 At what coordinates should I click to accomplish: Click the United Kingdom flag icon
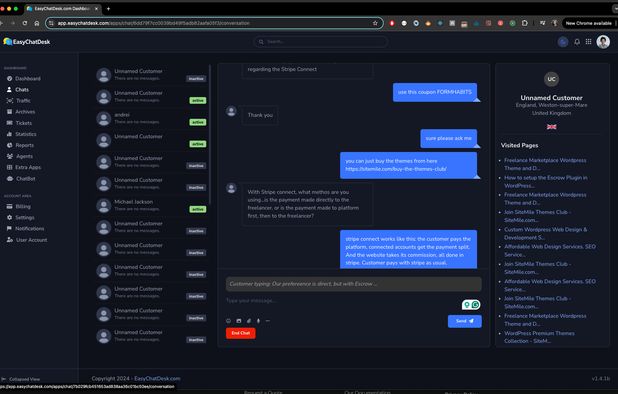pos(551,127)
